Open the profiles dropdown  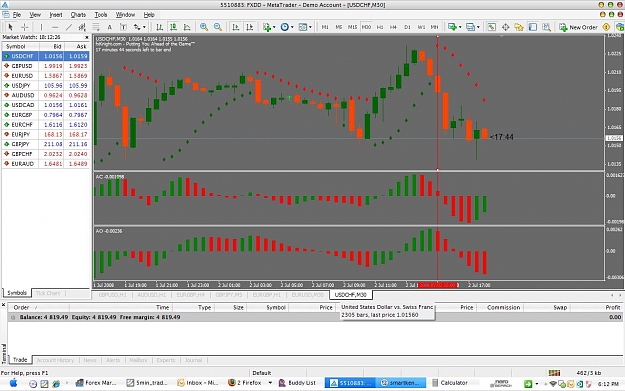473,27
